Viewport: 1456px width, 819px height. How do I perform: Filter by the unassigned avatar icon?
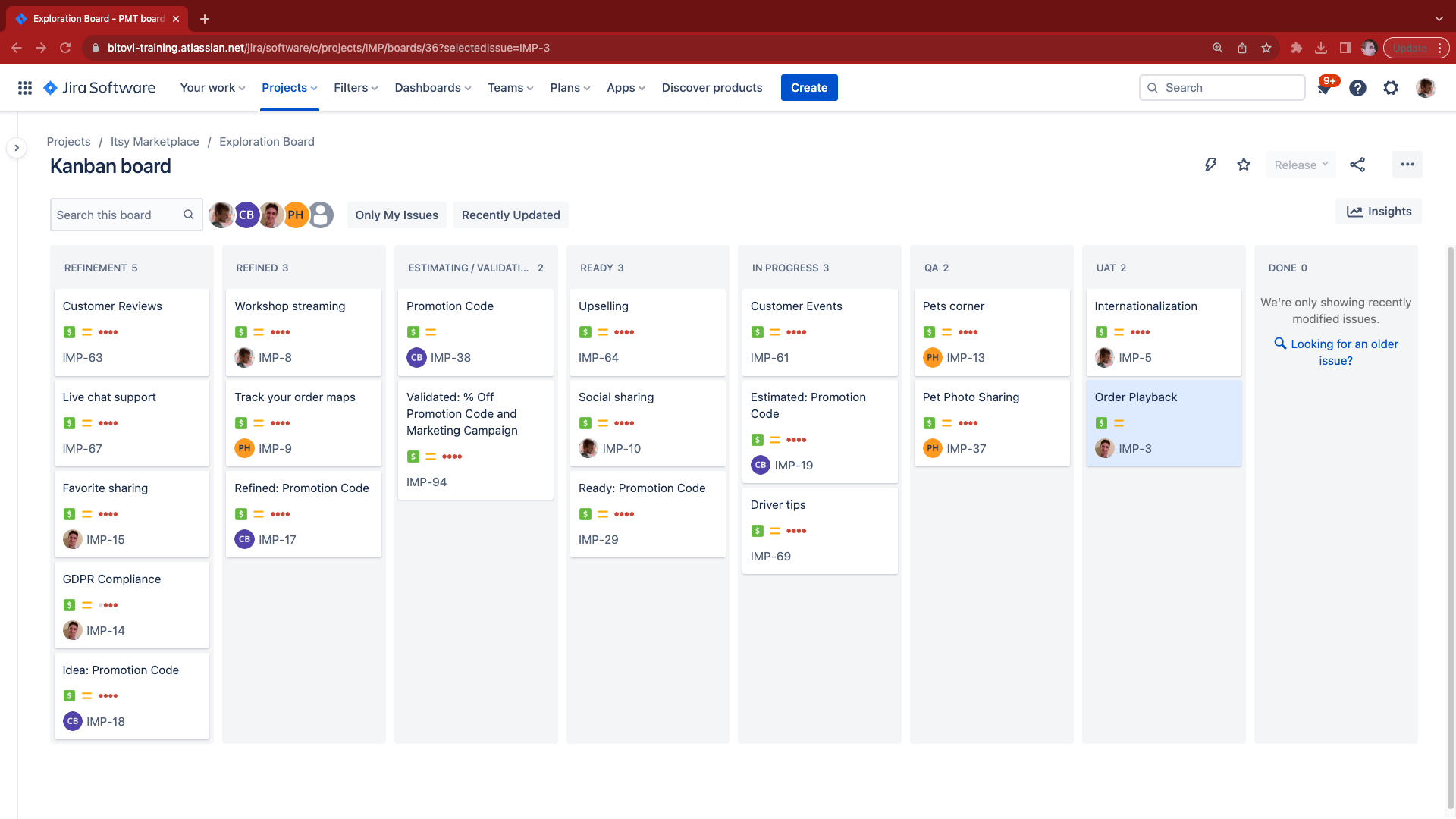point(321,215)
